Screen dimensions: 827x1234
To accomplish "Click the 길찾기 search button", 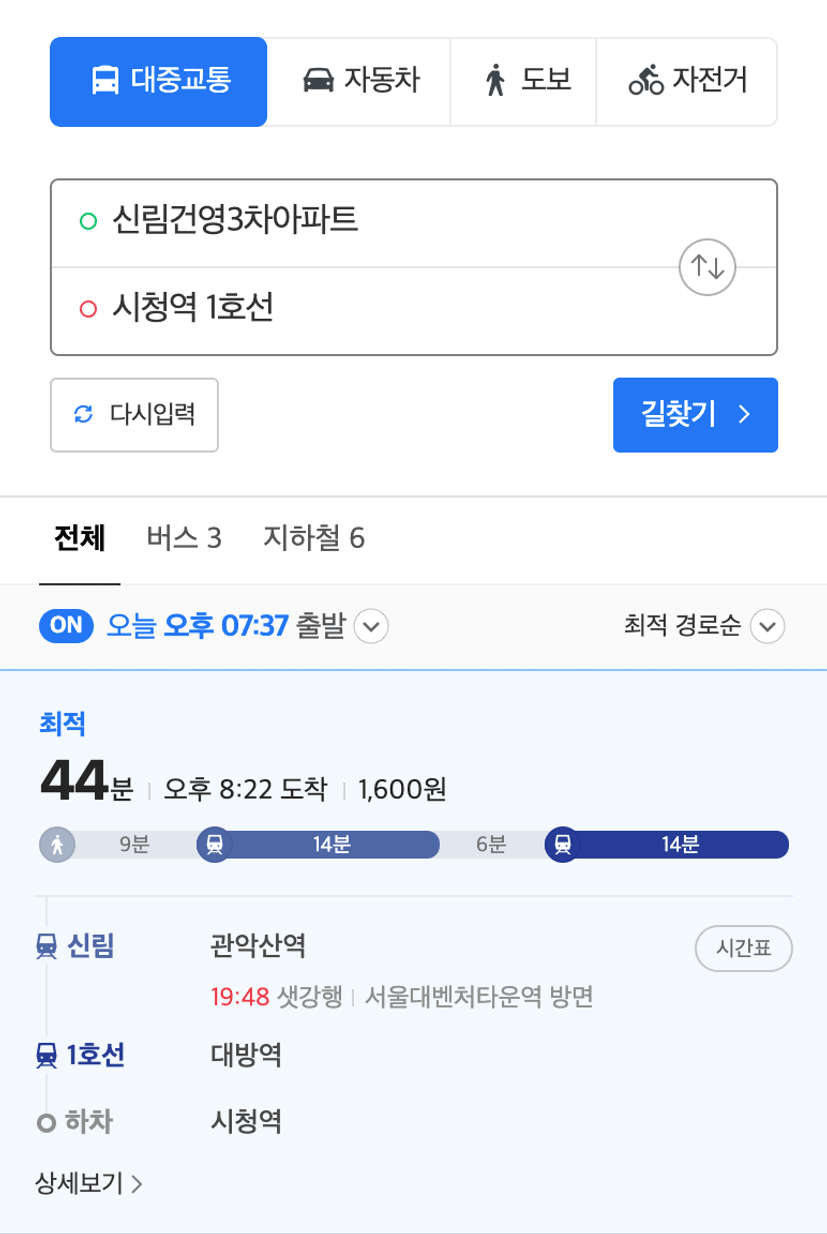I will [695, 415].
